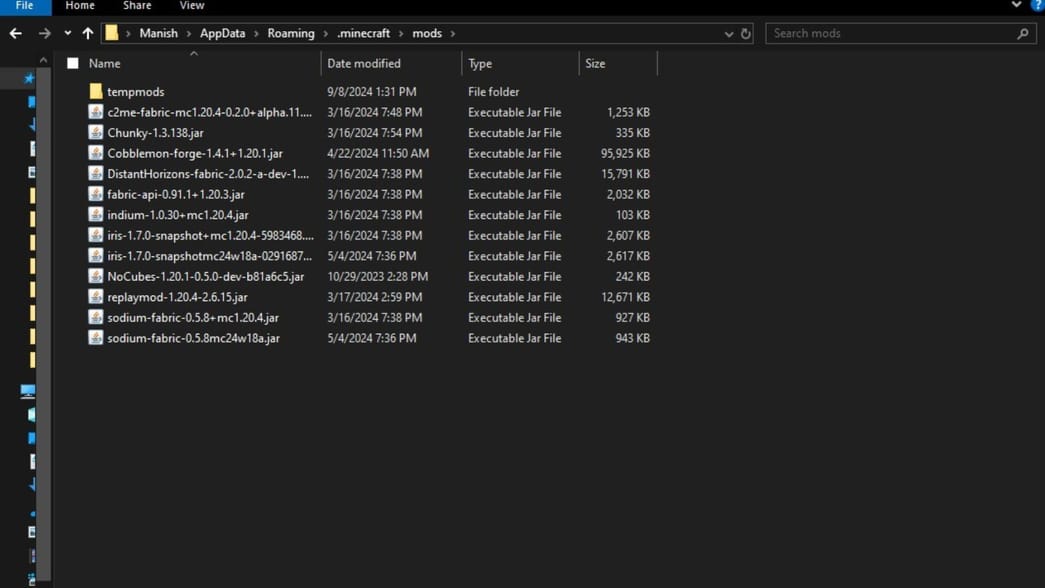The image size is (1045, 588).
Task: Click the search magnifier icon in the search box
Action: [1022, 33]
